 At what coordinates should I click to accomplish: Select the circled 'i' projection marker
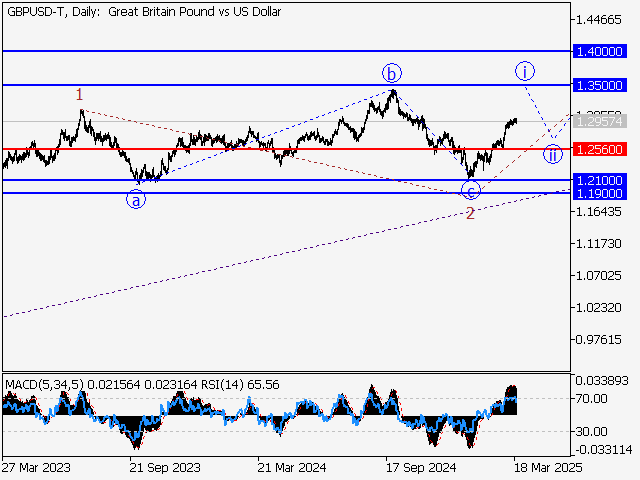tap(525, 71)
